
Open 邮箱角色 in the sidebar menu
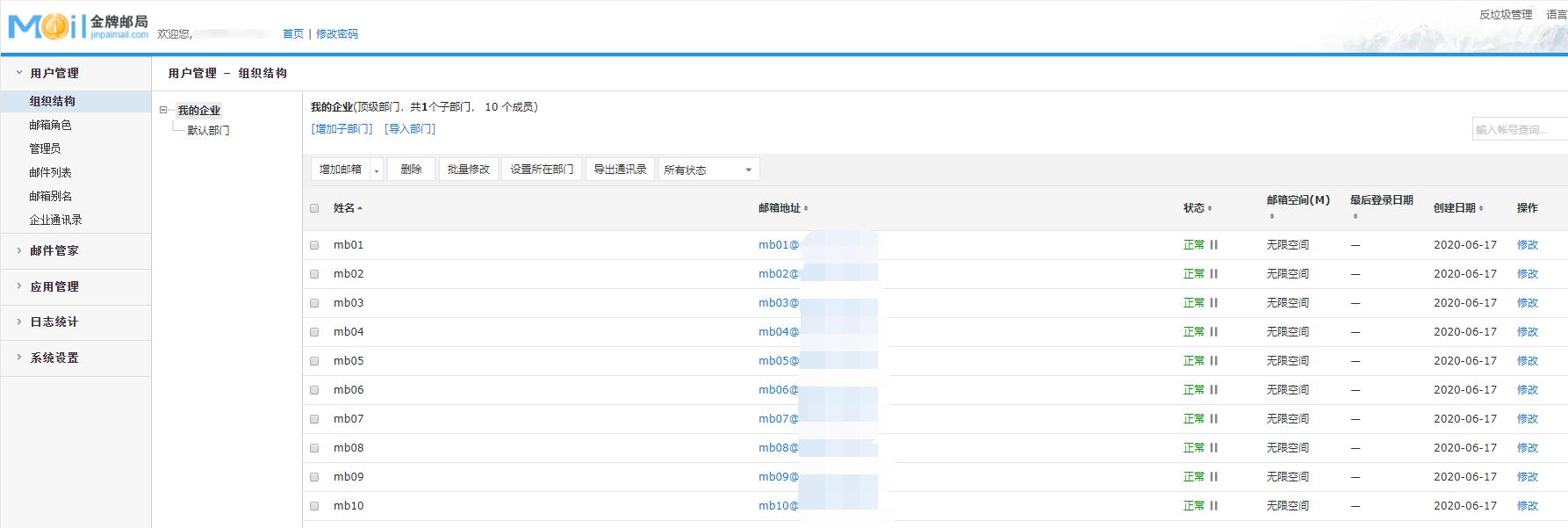50,125
